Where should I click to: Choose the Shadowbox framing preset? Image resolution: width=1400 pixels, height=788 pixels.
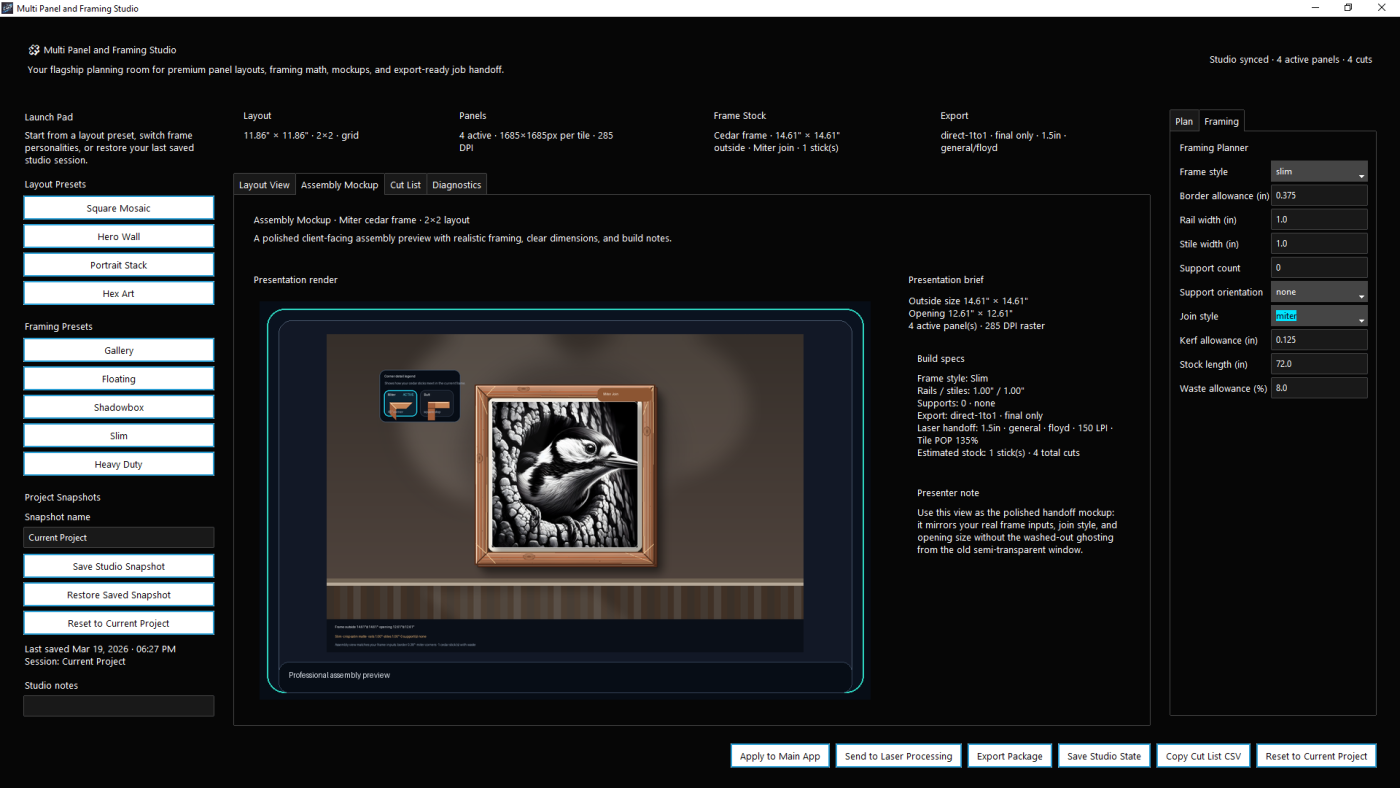click(118, 408)
